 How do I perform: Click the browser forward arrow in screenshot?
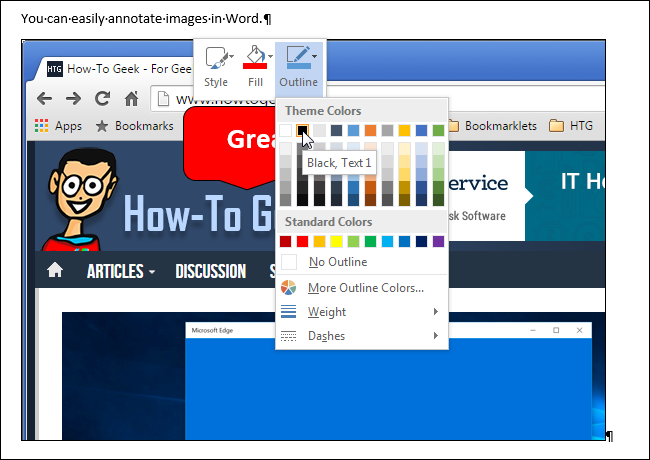[x=73, y=99]
